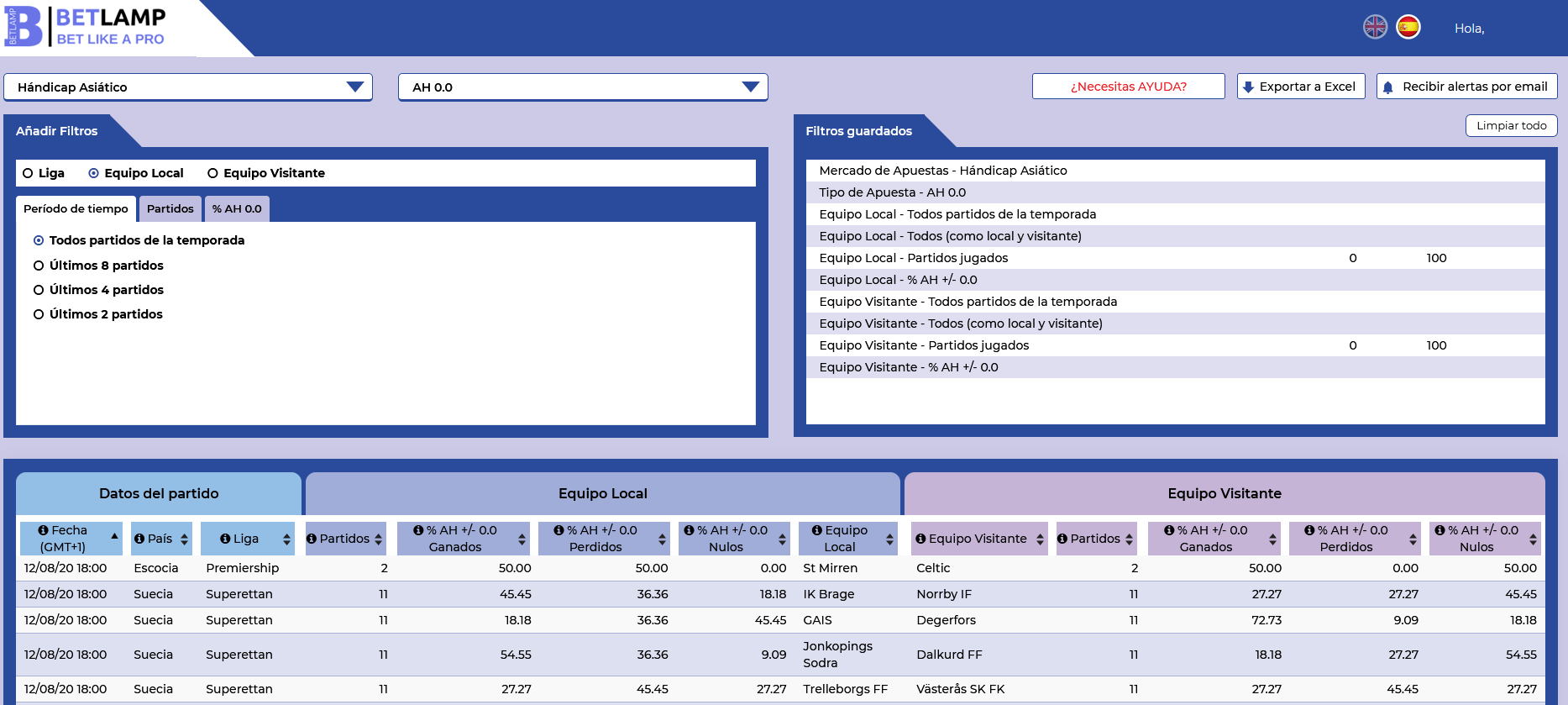Click info icon next to Liga
1568x705 pixels.
click(225, 539)
